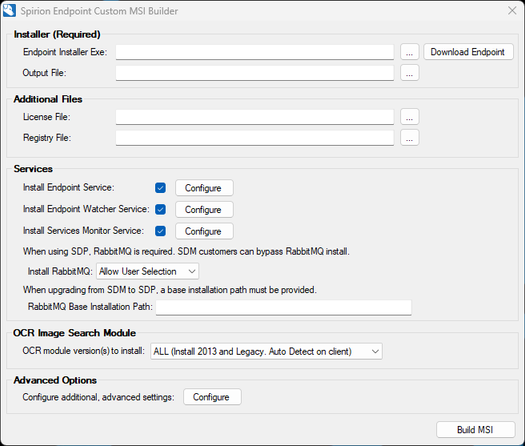This screenshot has width=526, height=447.
Task: Browse for Output File location
Action: pos(409,73)
